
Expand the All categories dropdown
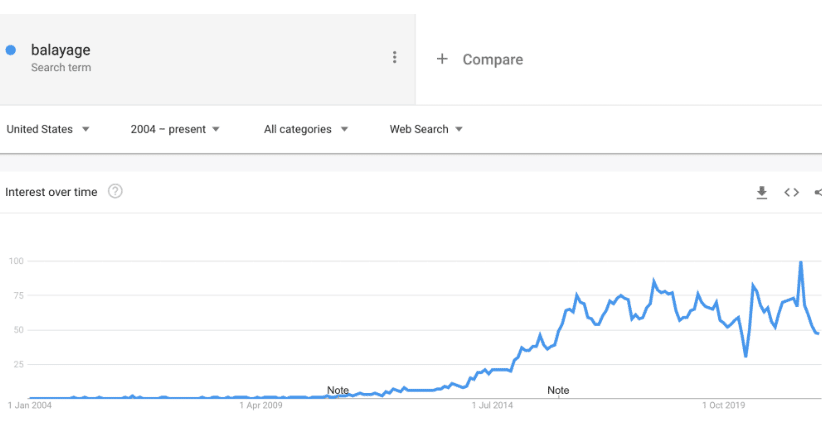coord(306,129)
